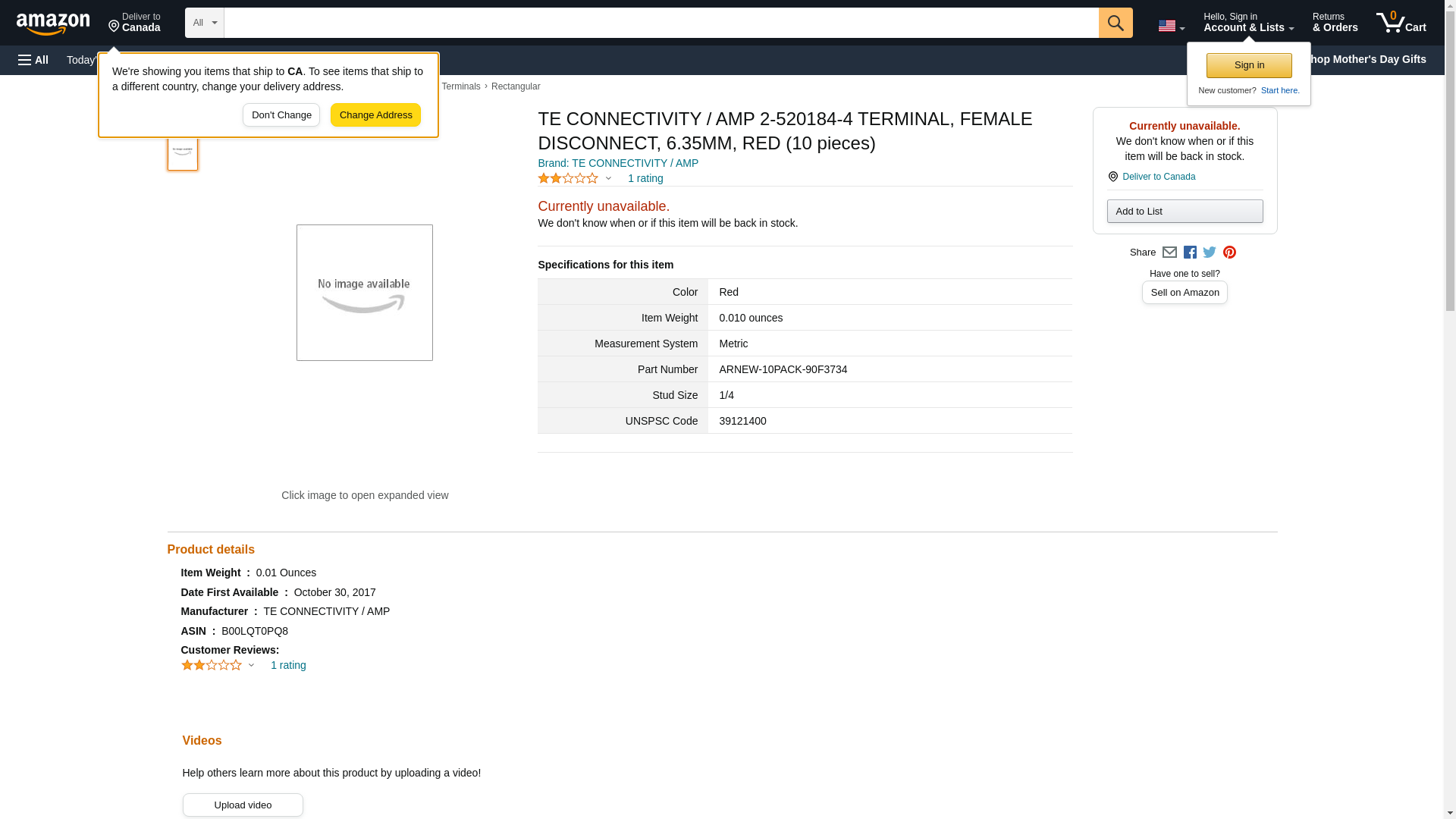
Task: Open Returns & Orders
Action: point(1335,23)
